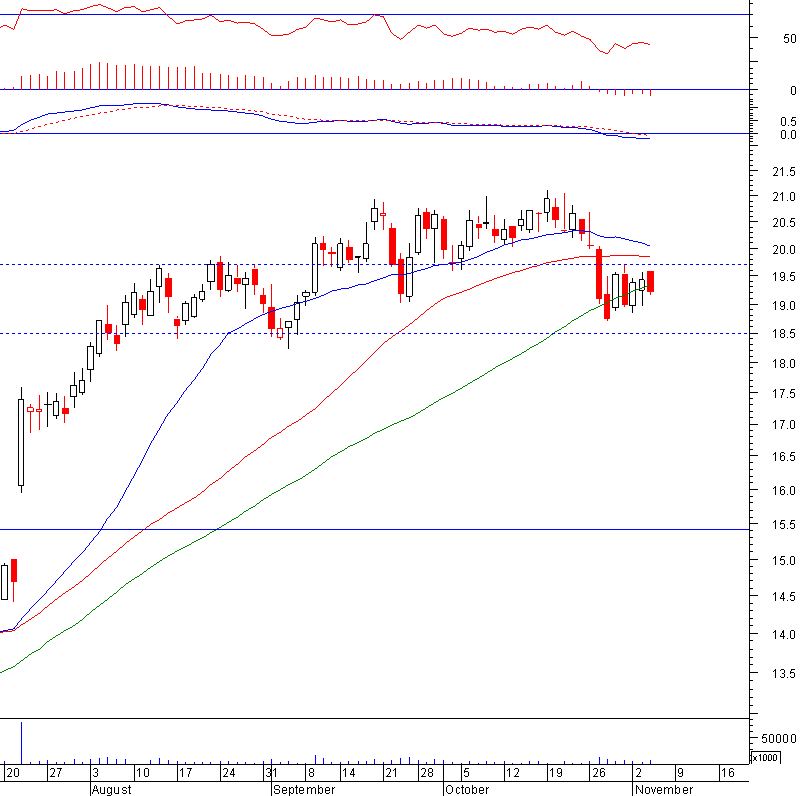800x796 pixels.
Task: Click the date label 8 on time axis
Action: pyautogui.click(x=311, y=773)
